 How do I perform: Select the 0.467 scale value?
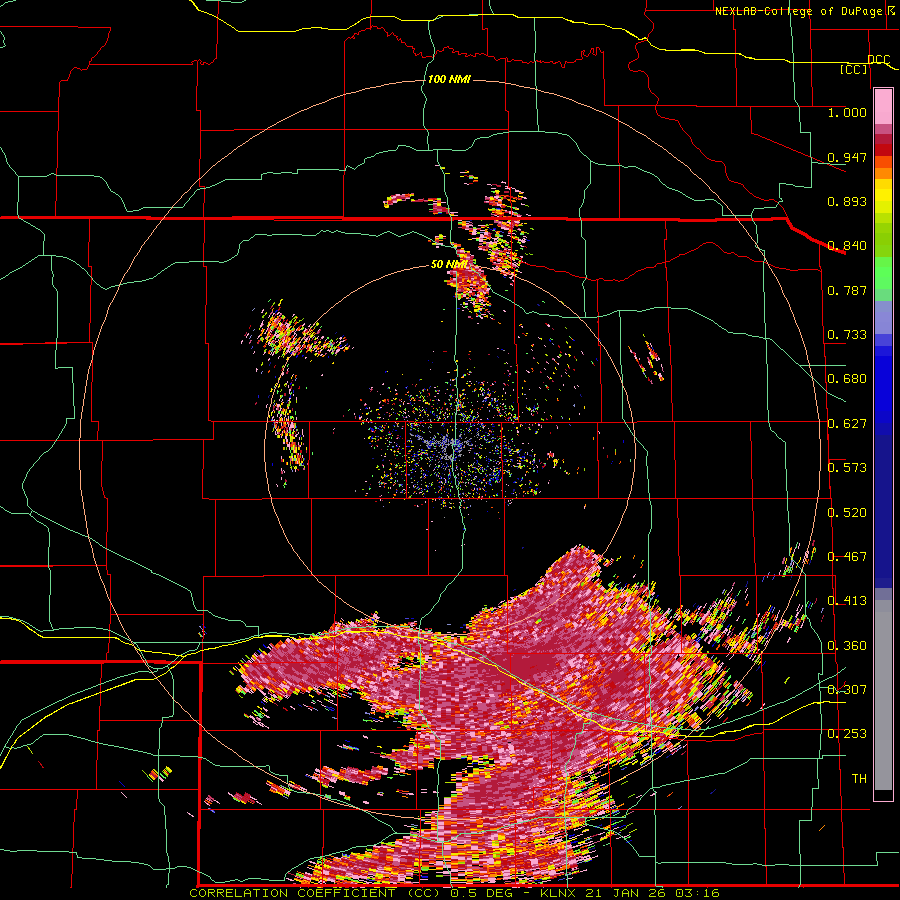(847, 557)
